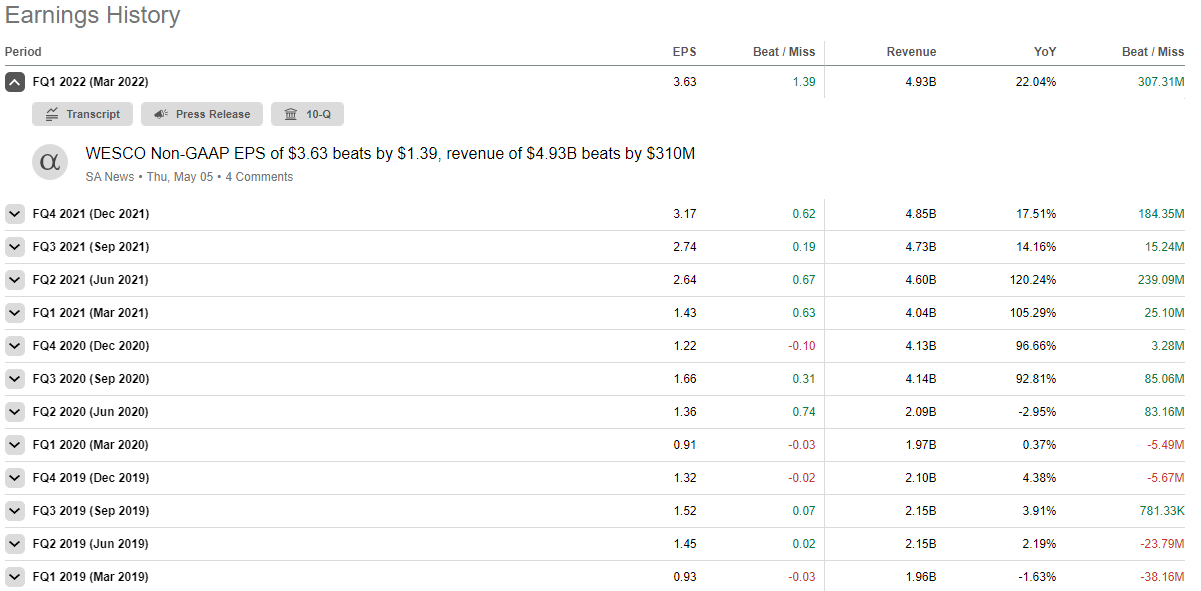Image resolution: width=1201 pixels, height=591 pixels.
Task: Expand the FQ1 2019 (Mar 2019) row
Action: click(14, 576)
